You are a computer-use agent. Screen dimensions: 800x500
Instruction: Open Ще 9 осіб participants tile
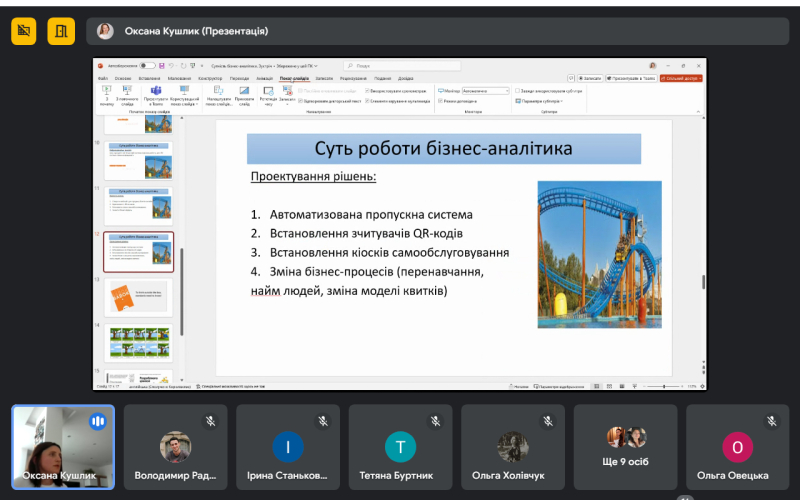[x=625, y=446]
